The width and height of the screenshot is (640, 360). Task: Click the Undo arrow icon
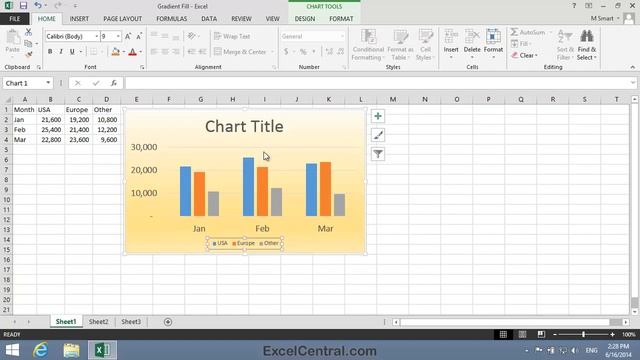pos(38,6)
